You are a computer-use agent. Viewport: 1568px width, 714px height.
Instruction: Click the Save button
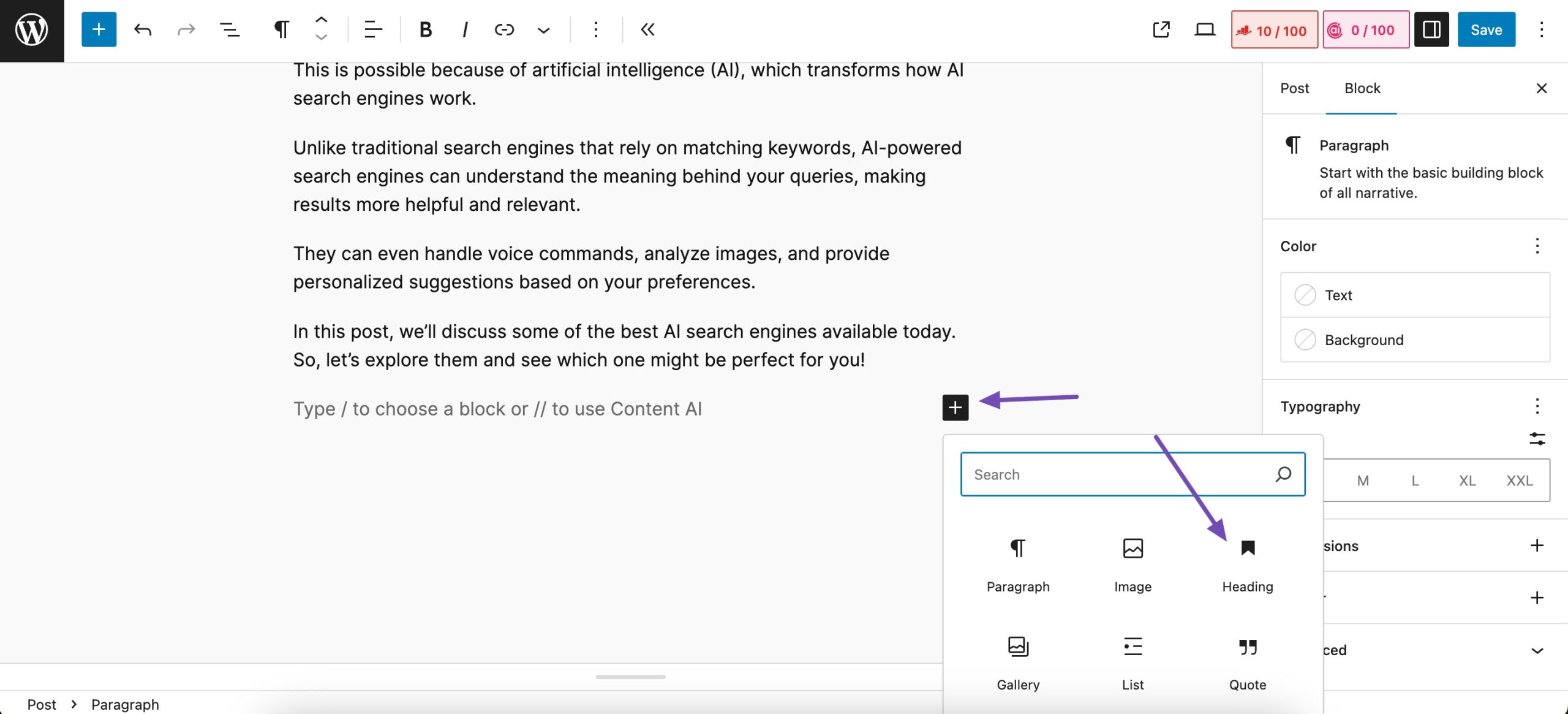1487,29
